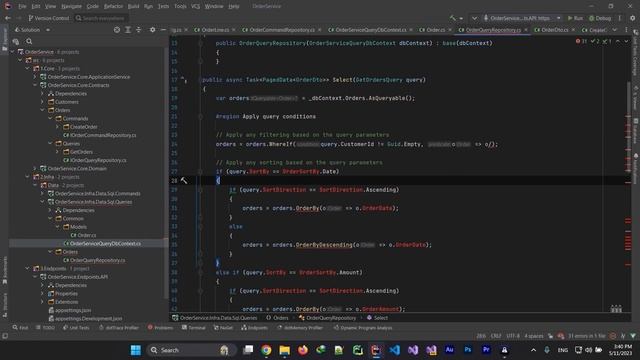Open the Build menu
This screenshot has width=640, height=360.
pyautogui.click(x=133, y=6)
